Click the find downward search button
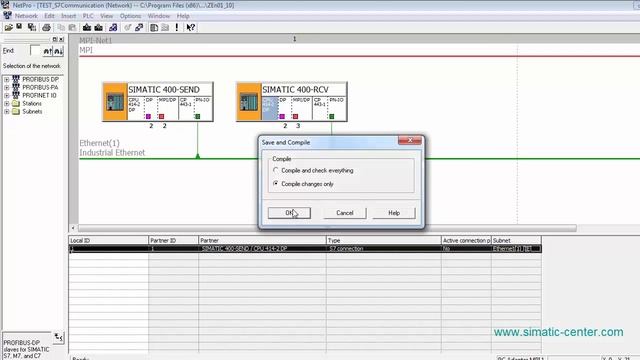Image resolution: width=640 pixels, height=360 pixels. point(58,51)
